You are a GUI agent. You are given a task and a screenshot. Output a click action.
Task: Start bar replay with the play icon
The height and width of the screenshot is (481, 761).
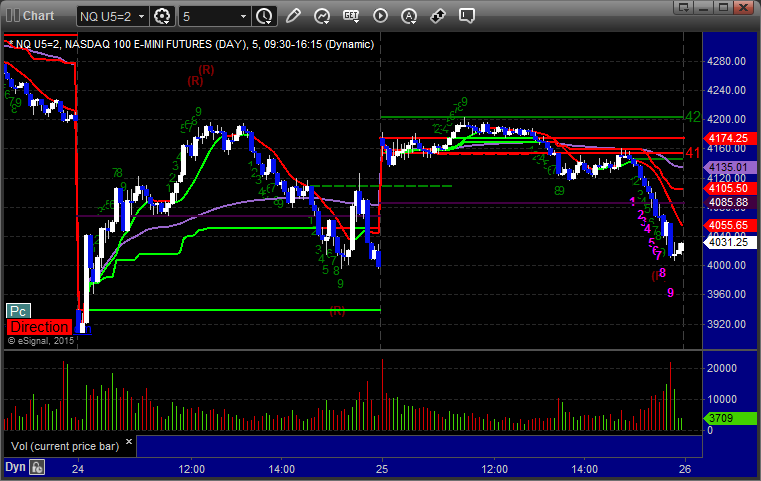click(380, 16)
